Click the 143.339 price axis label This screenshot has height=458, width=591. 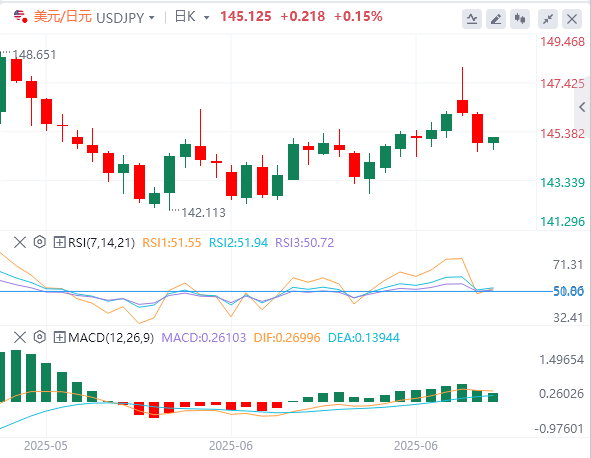click(x=562, y=183)
